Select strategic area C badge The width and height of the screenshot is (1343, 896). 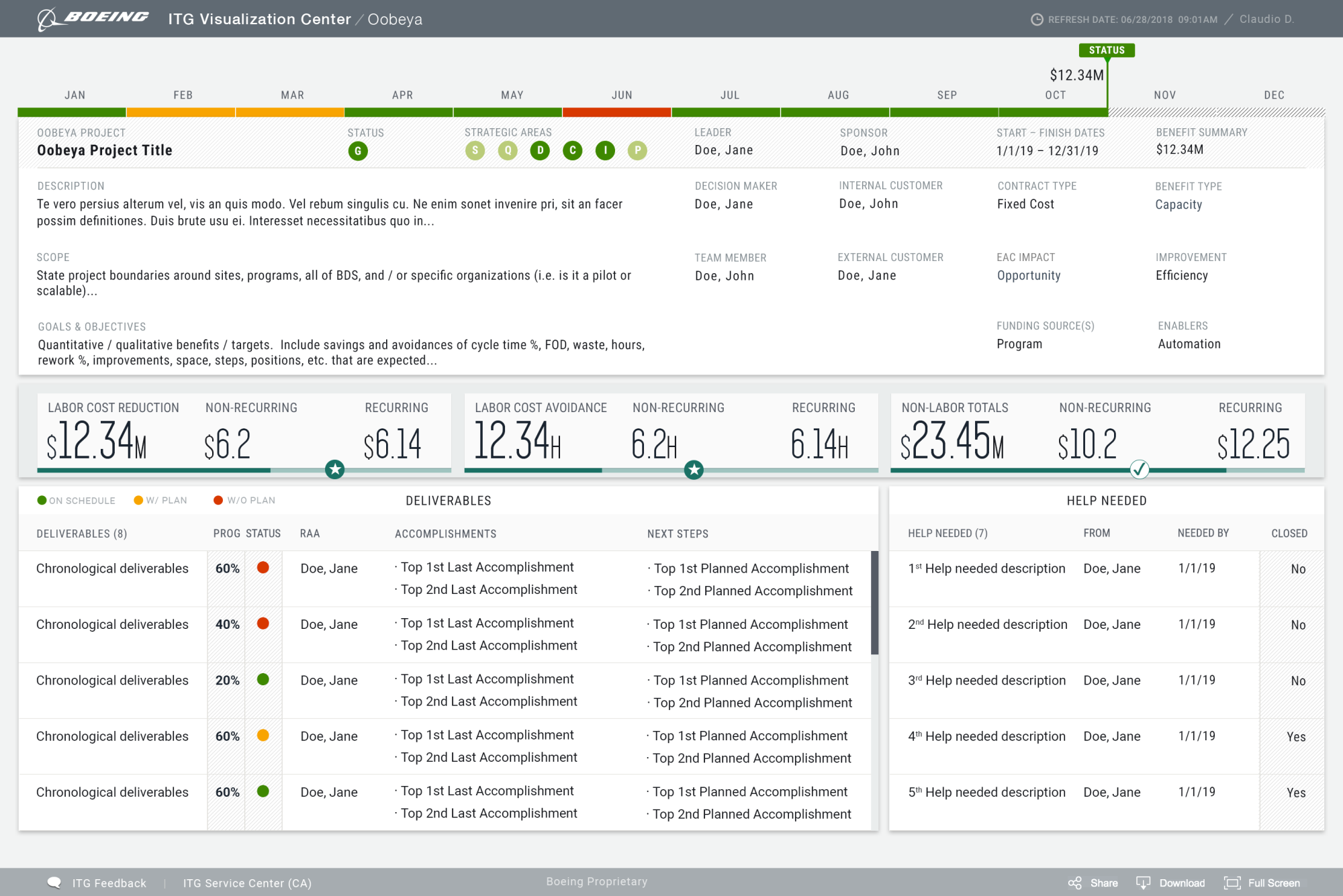pyautogui.click(x=572, y=150)
